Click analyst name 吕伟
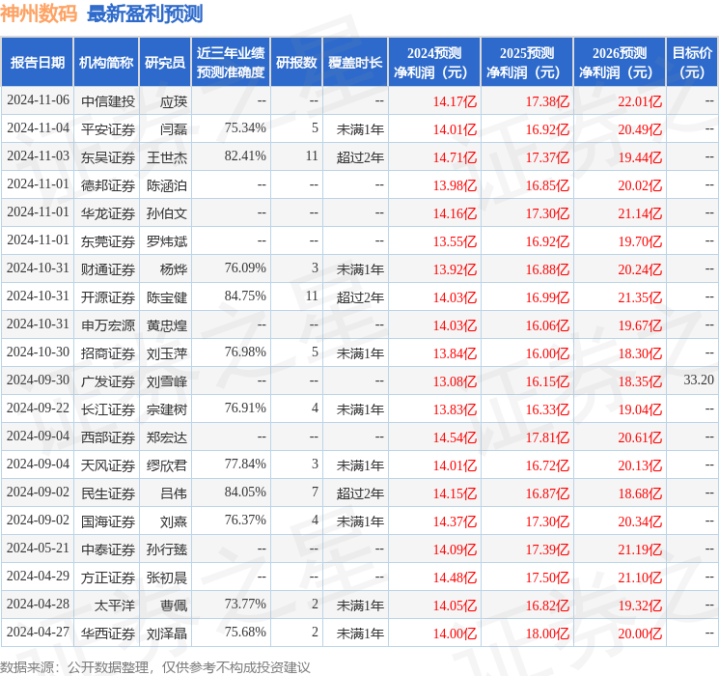The height and width of the screenshot is (676, 719). pos(173,493)
